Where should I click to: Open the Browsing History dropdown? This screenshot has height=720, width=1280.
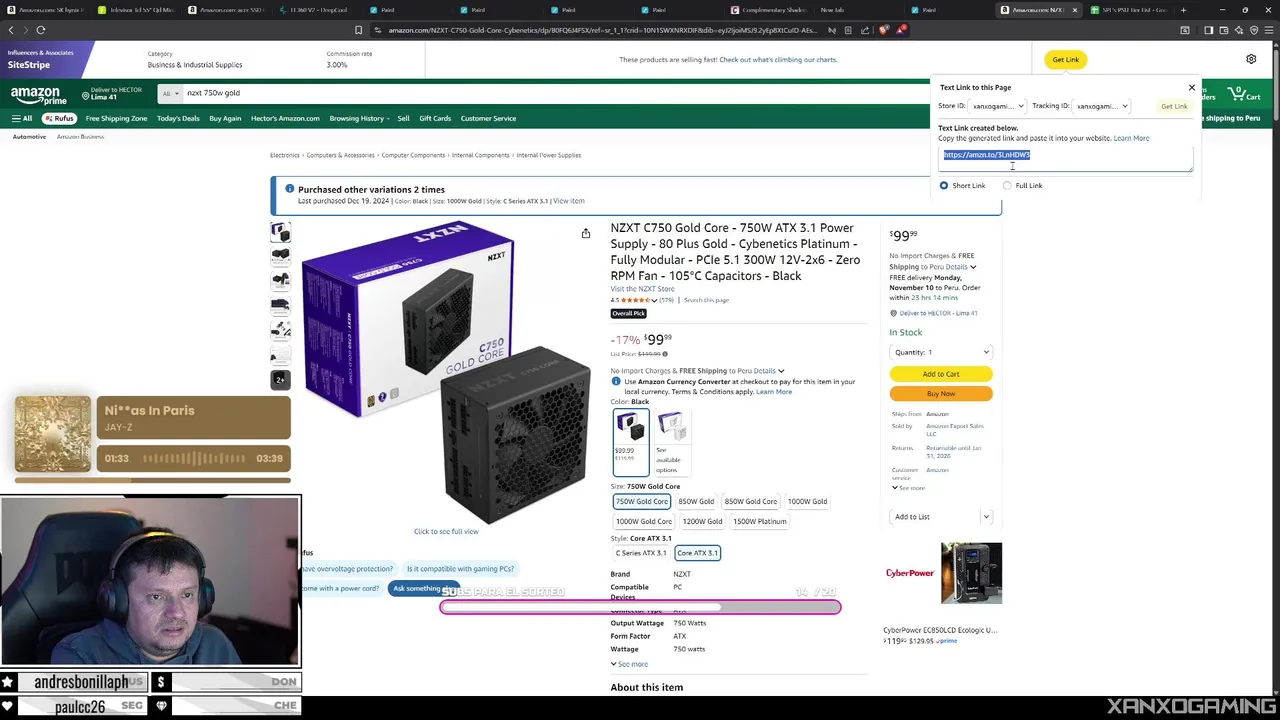click(x=359, y=118)
